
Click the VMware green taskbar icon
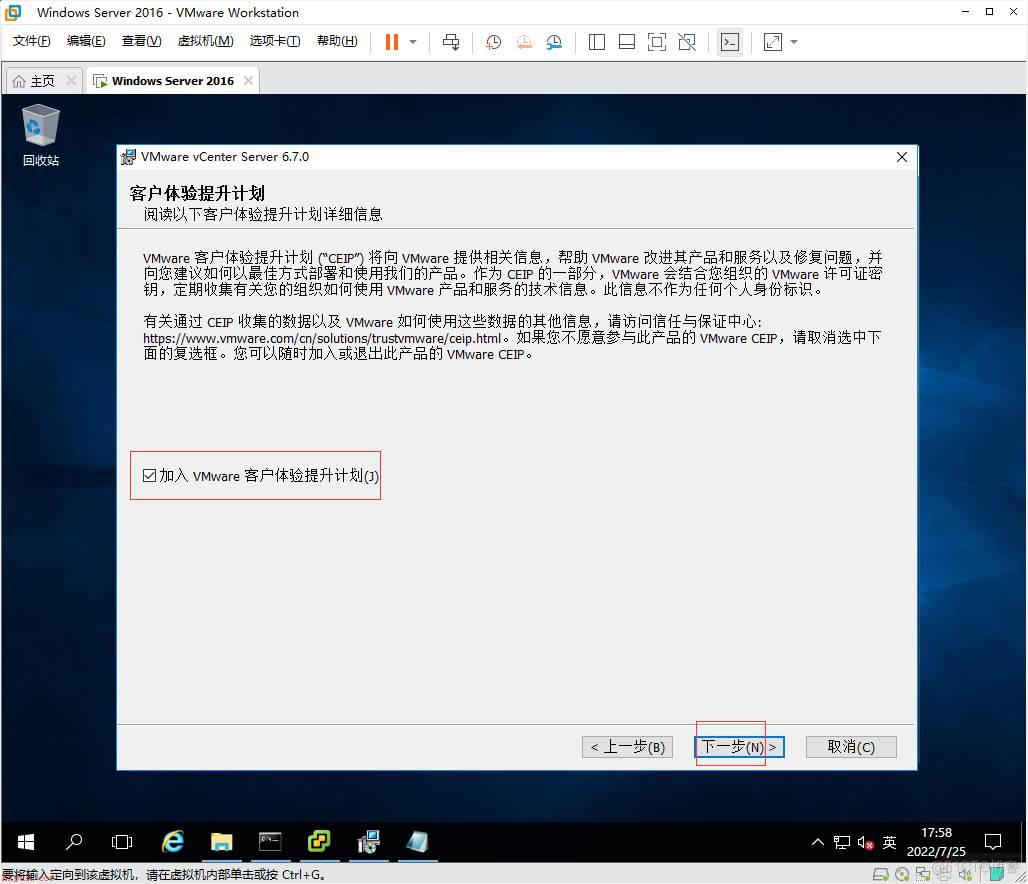319,842
